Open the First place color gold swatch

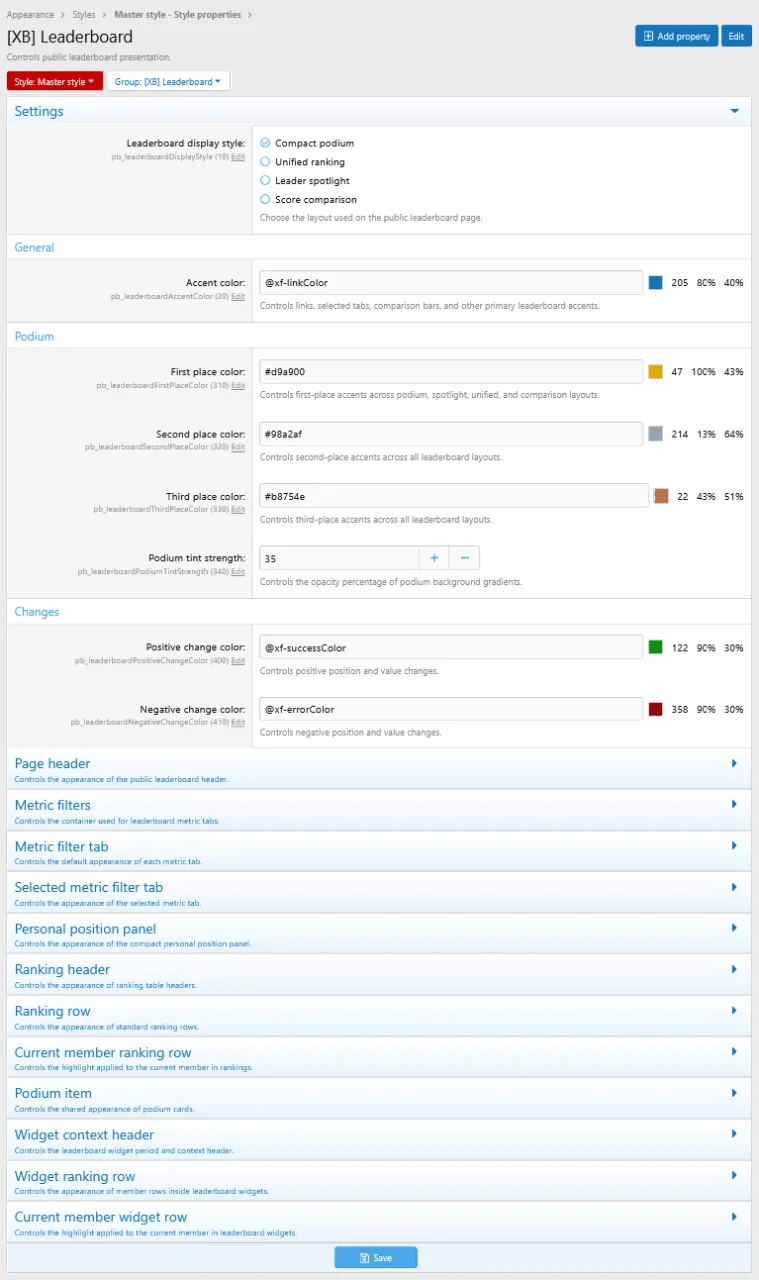656,372
